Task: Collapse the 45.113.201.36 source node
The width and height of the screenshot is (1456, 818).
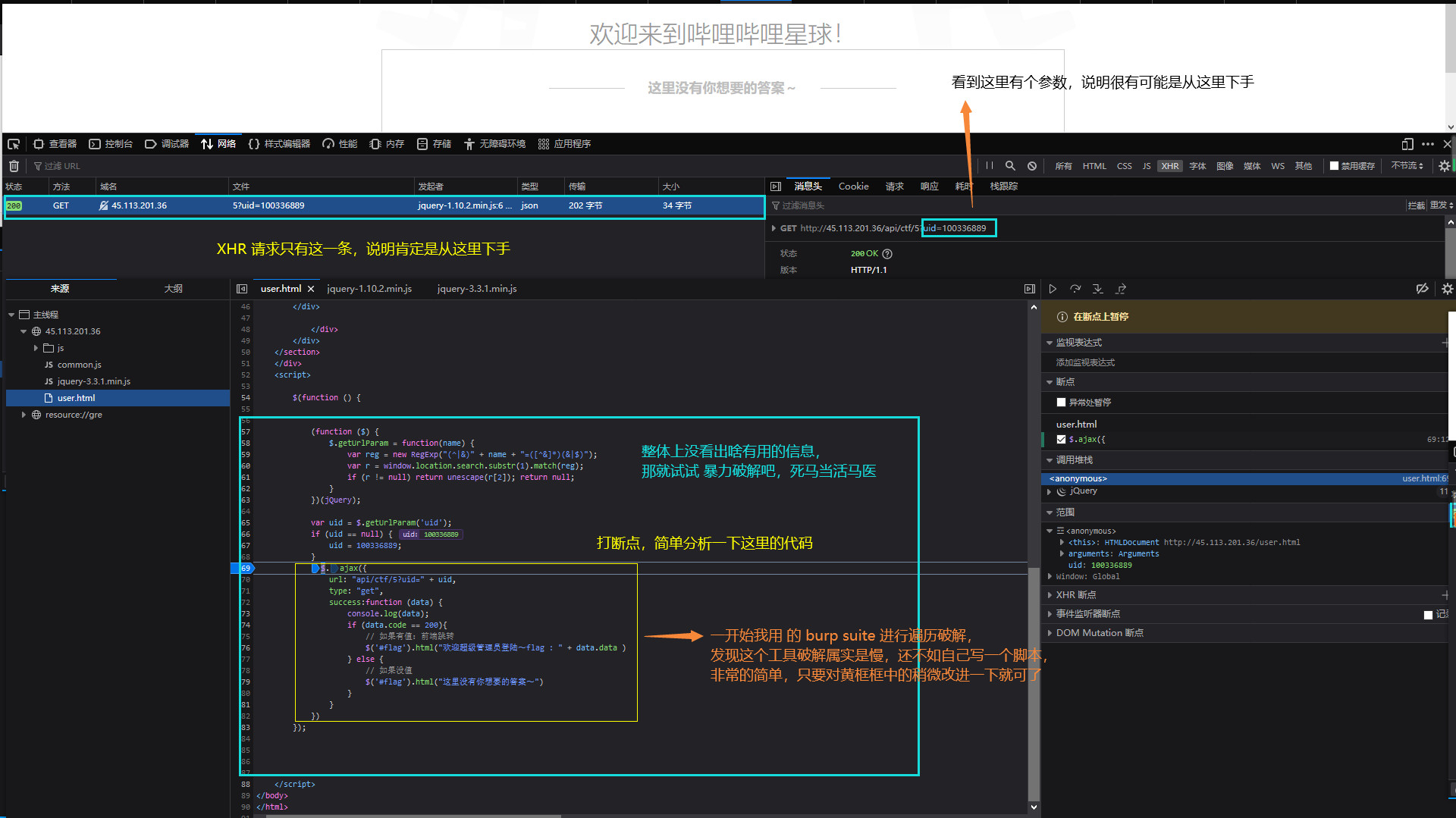Action: [x=24, y=331]
